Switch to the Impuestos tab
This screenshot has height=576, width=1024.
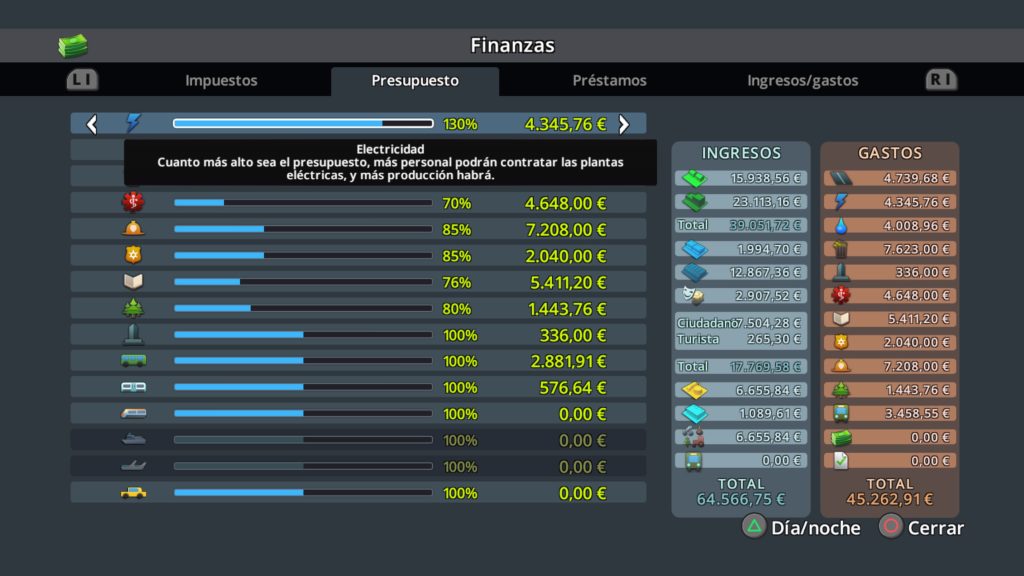click(x=221, y=81)
